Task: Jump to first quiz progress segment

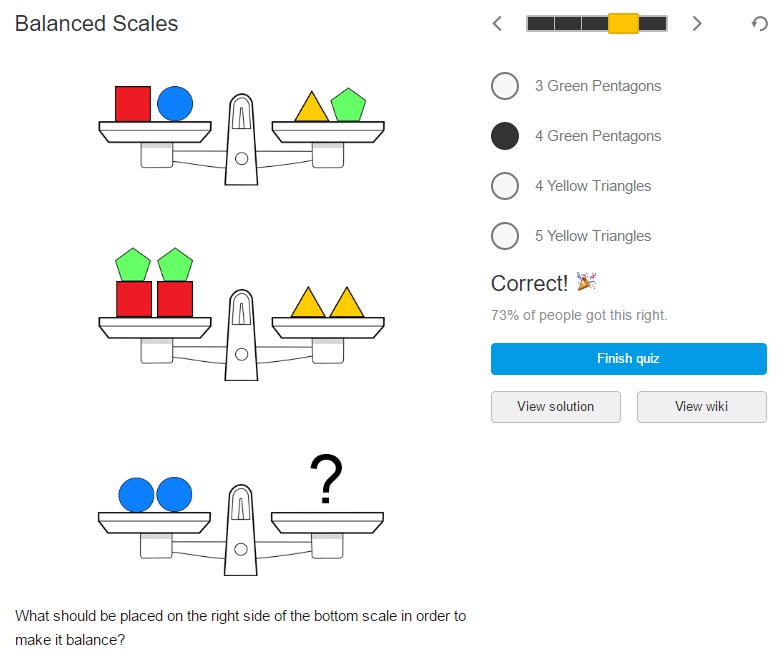Action: click(x=540, y=23)
